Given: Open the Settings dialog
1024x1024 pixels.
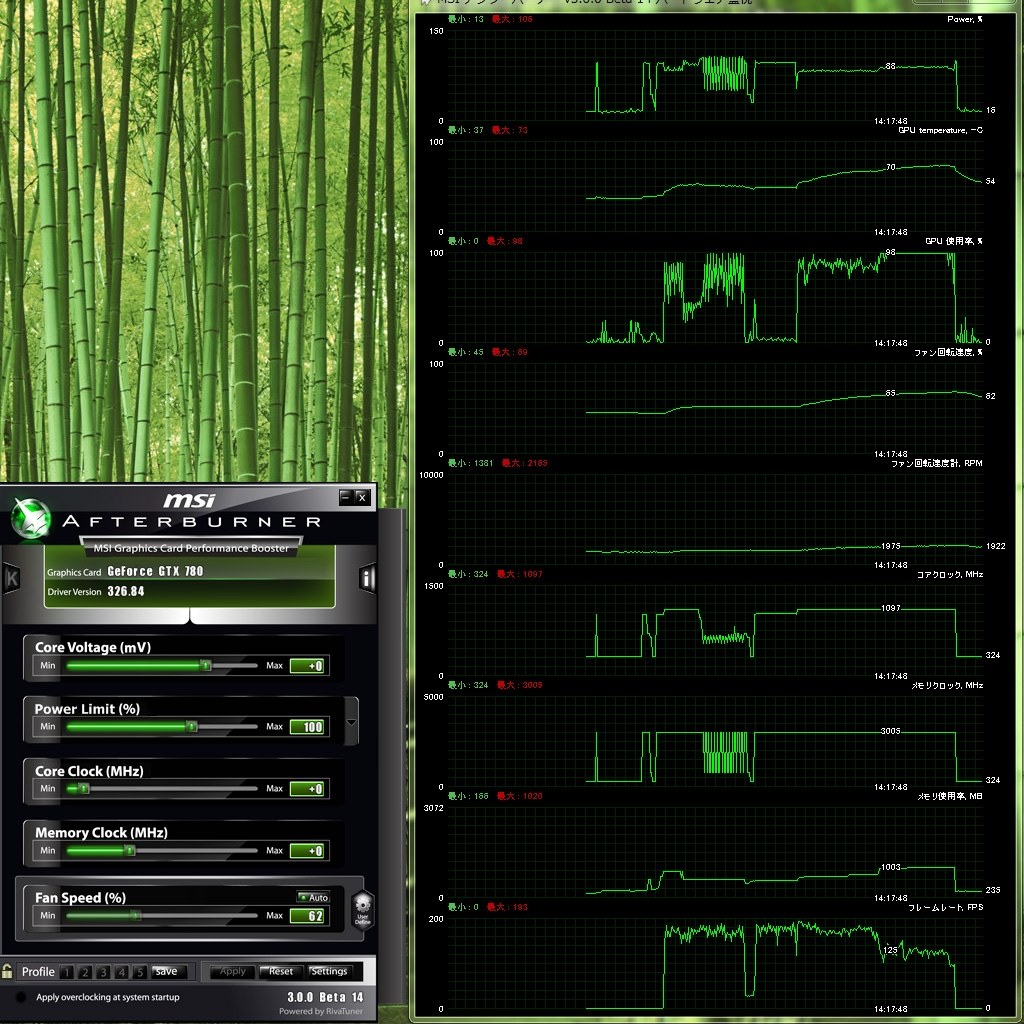Looking at the screenshot, I should tap(329, 972).
